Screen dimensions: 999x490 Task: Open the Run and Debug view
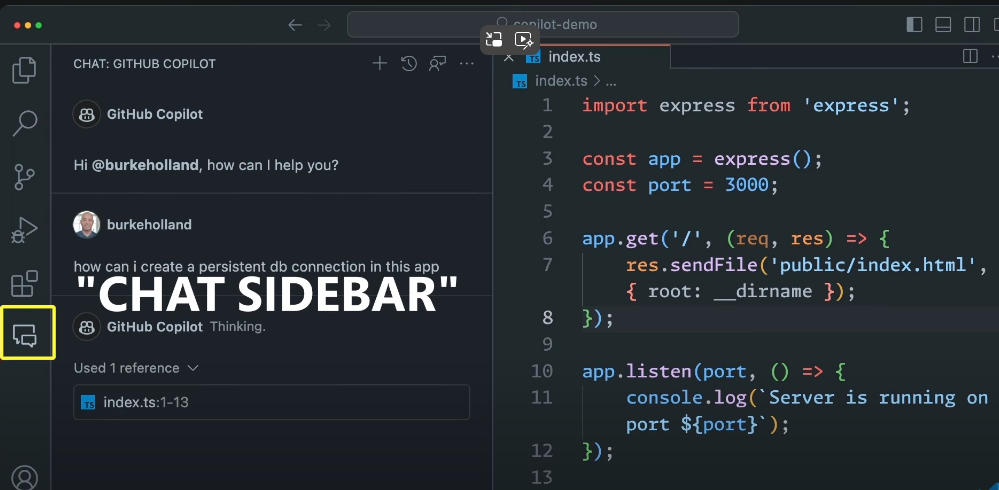[25, 230]
